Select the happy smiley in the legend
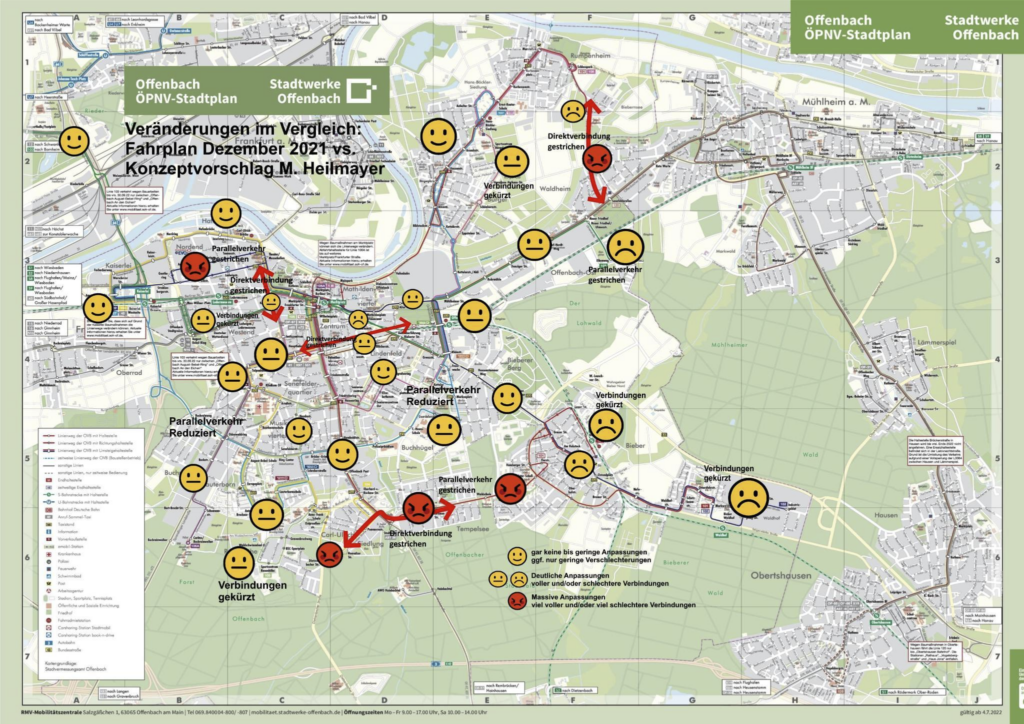The height and width of the screenshot is (724, 1024). pos(517,556)
